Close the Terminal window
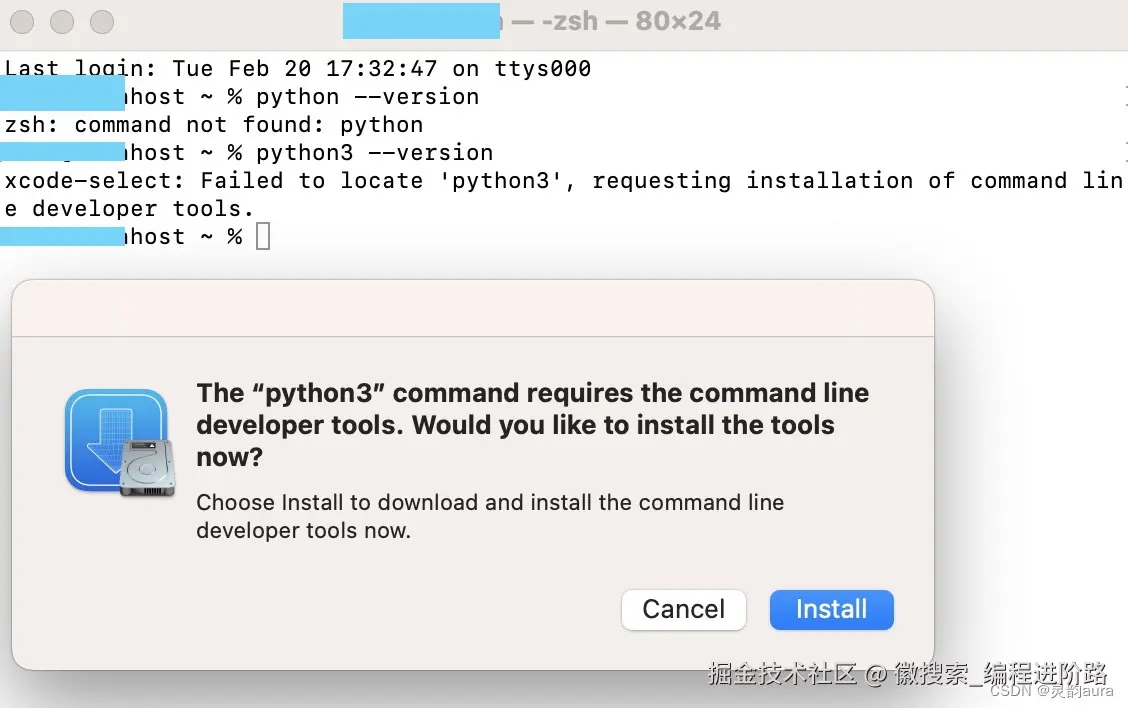The height and width of the screenshot is (708, 1128). click(x=22, y=21)
